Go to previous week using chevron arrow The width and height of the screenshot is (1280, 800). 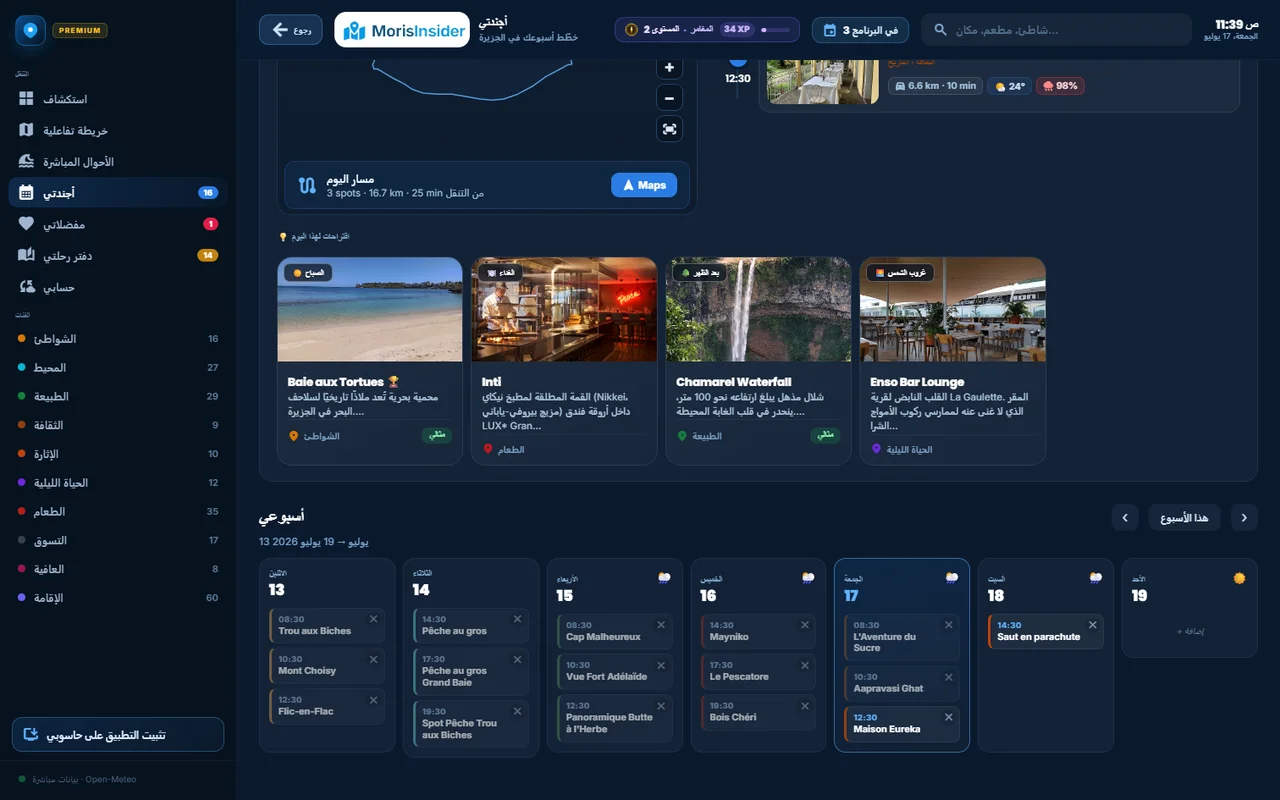tap(1244, 518)
